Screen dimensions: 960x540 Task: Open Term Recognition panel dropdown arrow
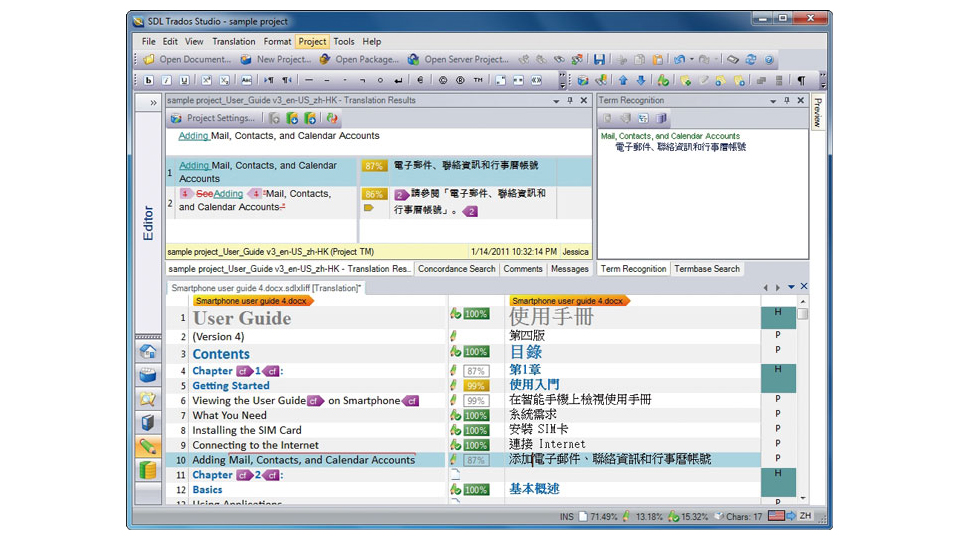pyautogui.click(x=773, y=101)
